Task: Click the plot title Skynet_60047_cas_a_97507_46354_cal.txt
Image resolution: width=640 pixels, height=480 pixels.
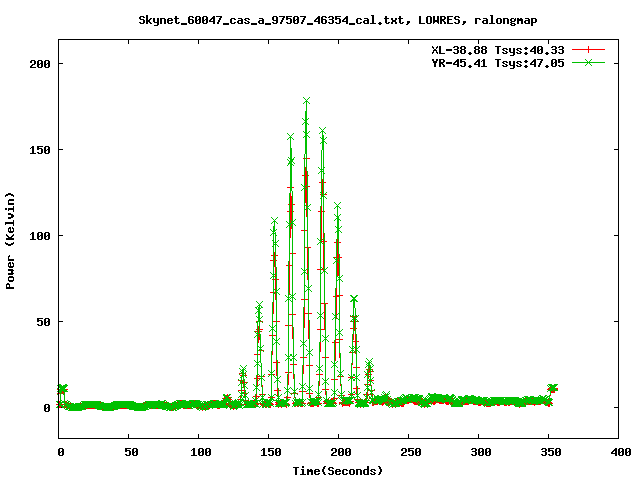Action: pyautogui.click(x=338, y=20)
